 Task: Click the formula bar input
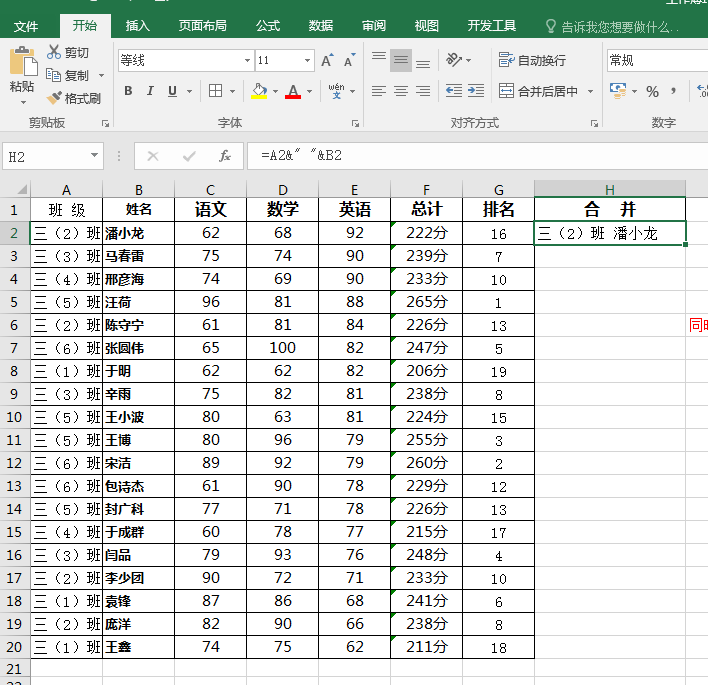tap(478, 156)
